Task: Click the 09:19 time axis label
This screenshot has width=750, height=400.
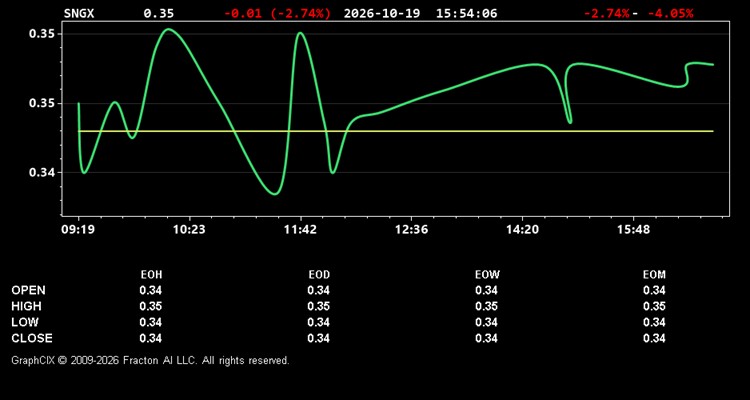Action: [78, 230]
